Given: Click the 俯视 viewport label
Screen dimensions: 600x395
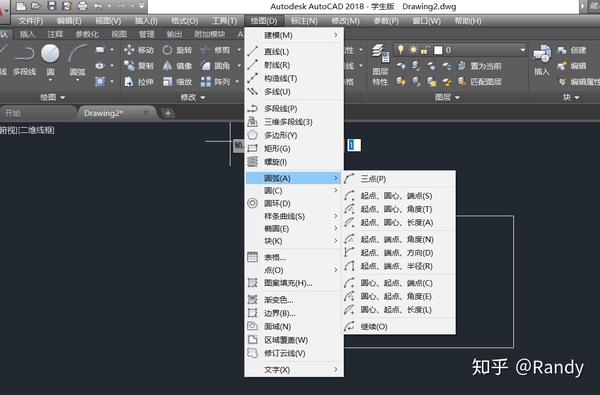Looking at the screenshot, I should tap(7, 131).
